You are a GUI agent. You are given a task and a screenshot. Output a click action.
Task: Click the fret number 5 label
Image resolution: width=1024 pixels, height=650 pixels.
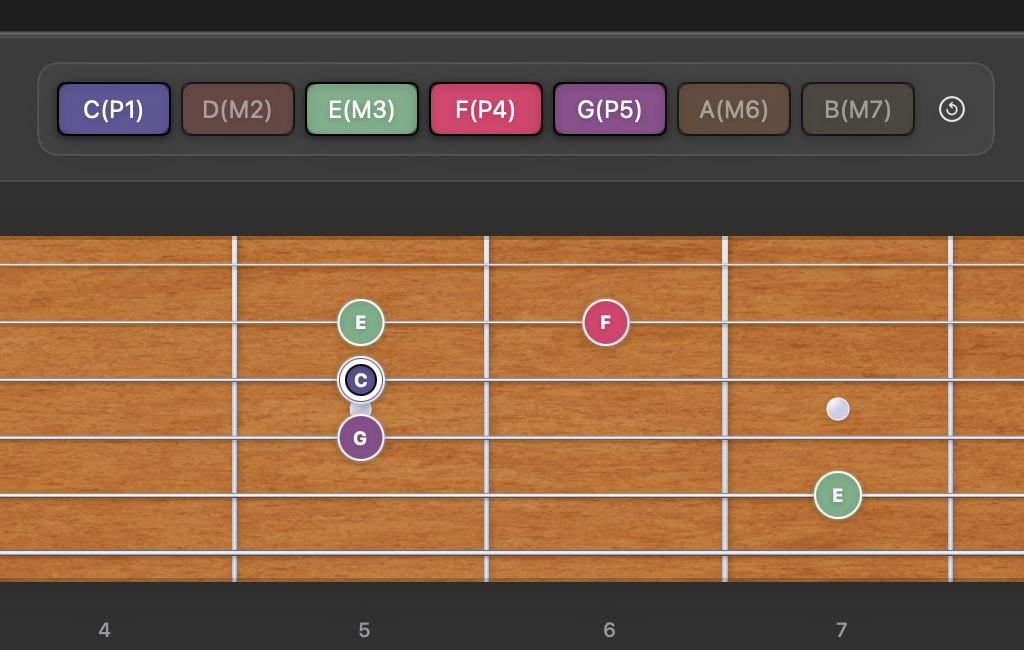(364, 630)
